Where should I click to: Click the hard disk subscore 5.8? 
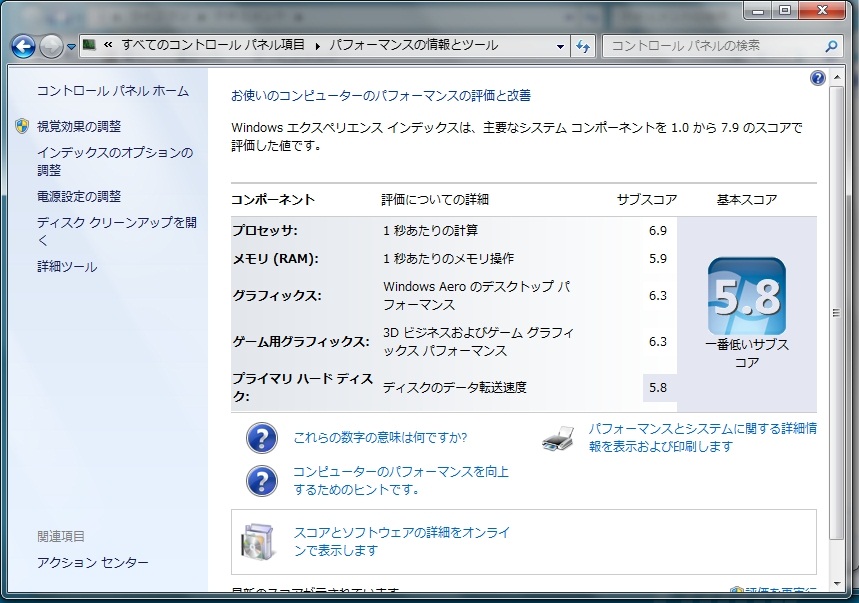pos(658,388)
